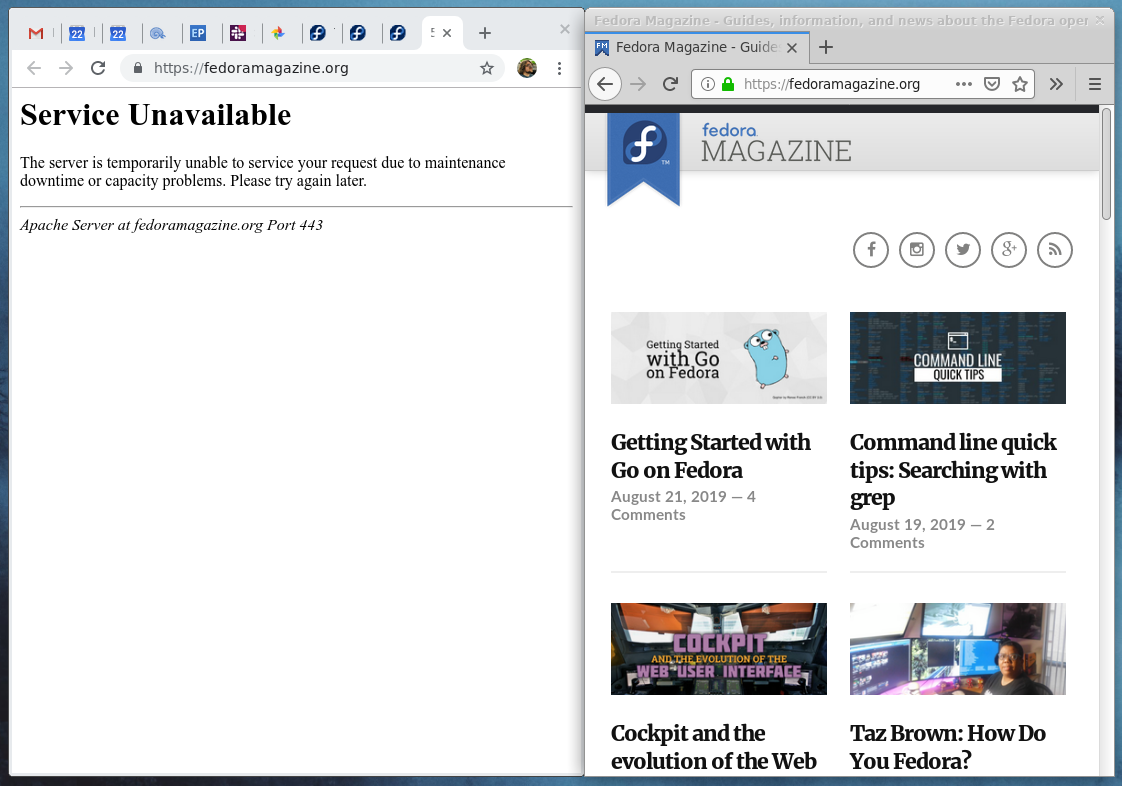
Task: Open Fedora Magazine Google Plus page
Action: coord(1009,250)
